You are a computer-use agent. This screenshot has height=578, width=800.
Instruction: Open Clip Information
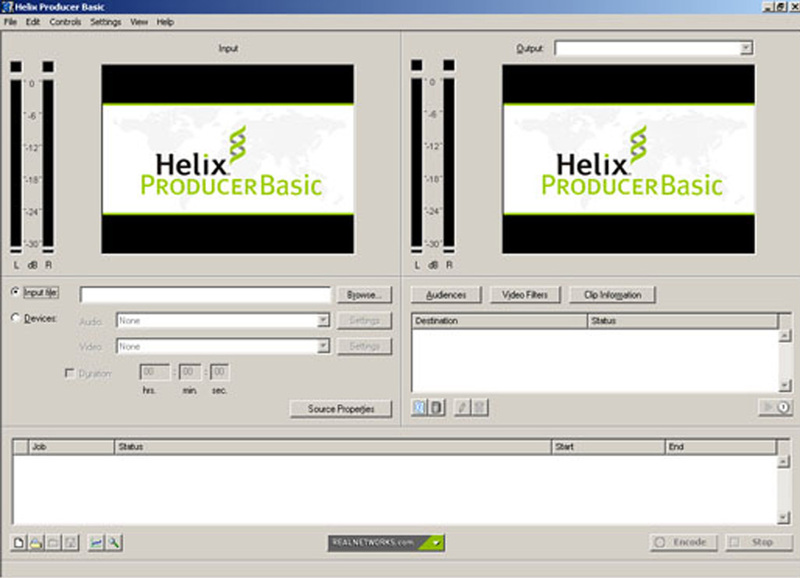coord(612,294)
